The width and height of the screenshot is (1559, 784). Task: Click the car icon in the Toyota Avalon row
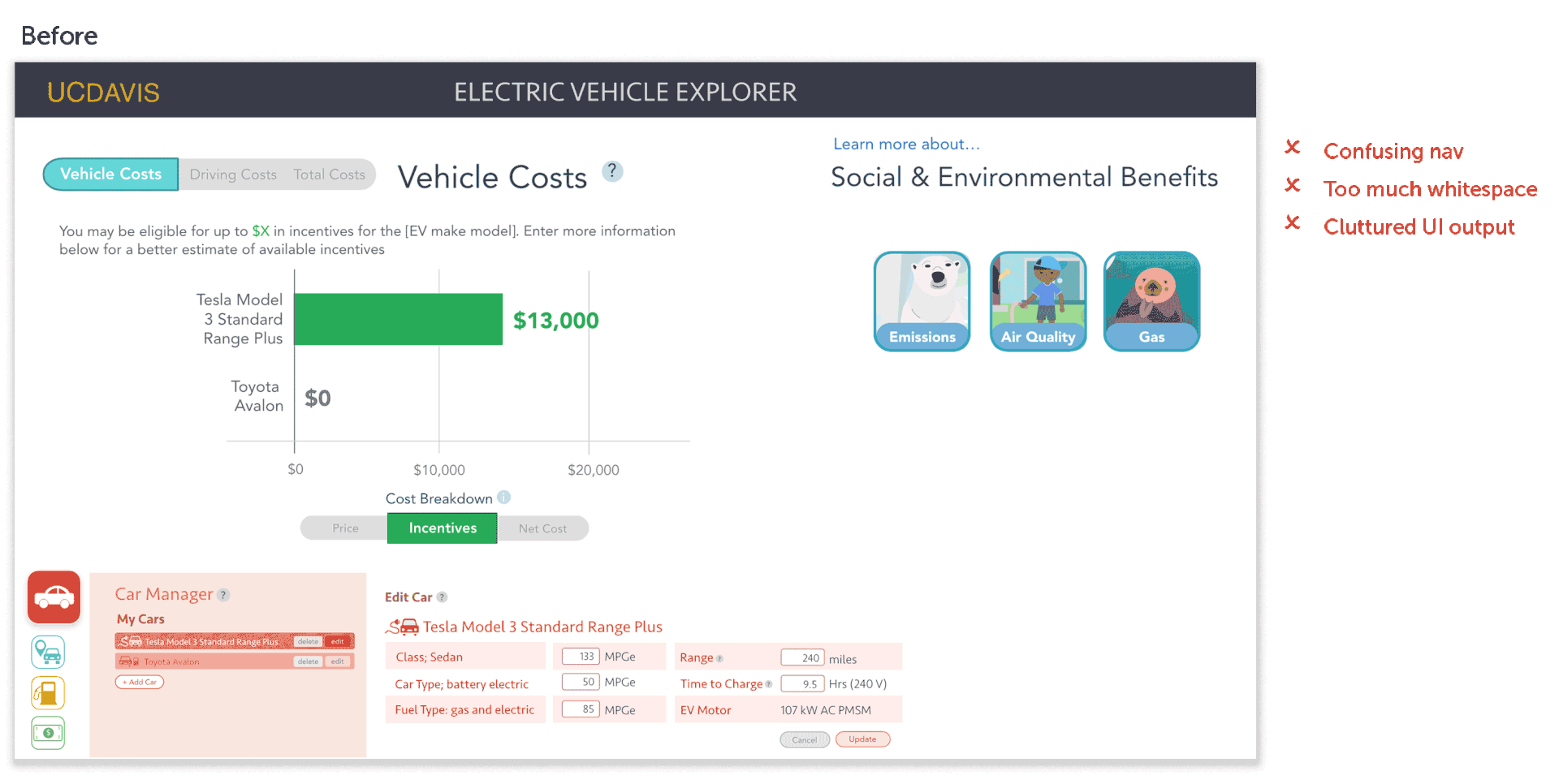point(129,661)
